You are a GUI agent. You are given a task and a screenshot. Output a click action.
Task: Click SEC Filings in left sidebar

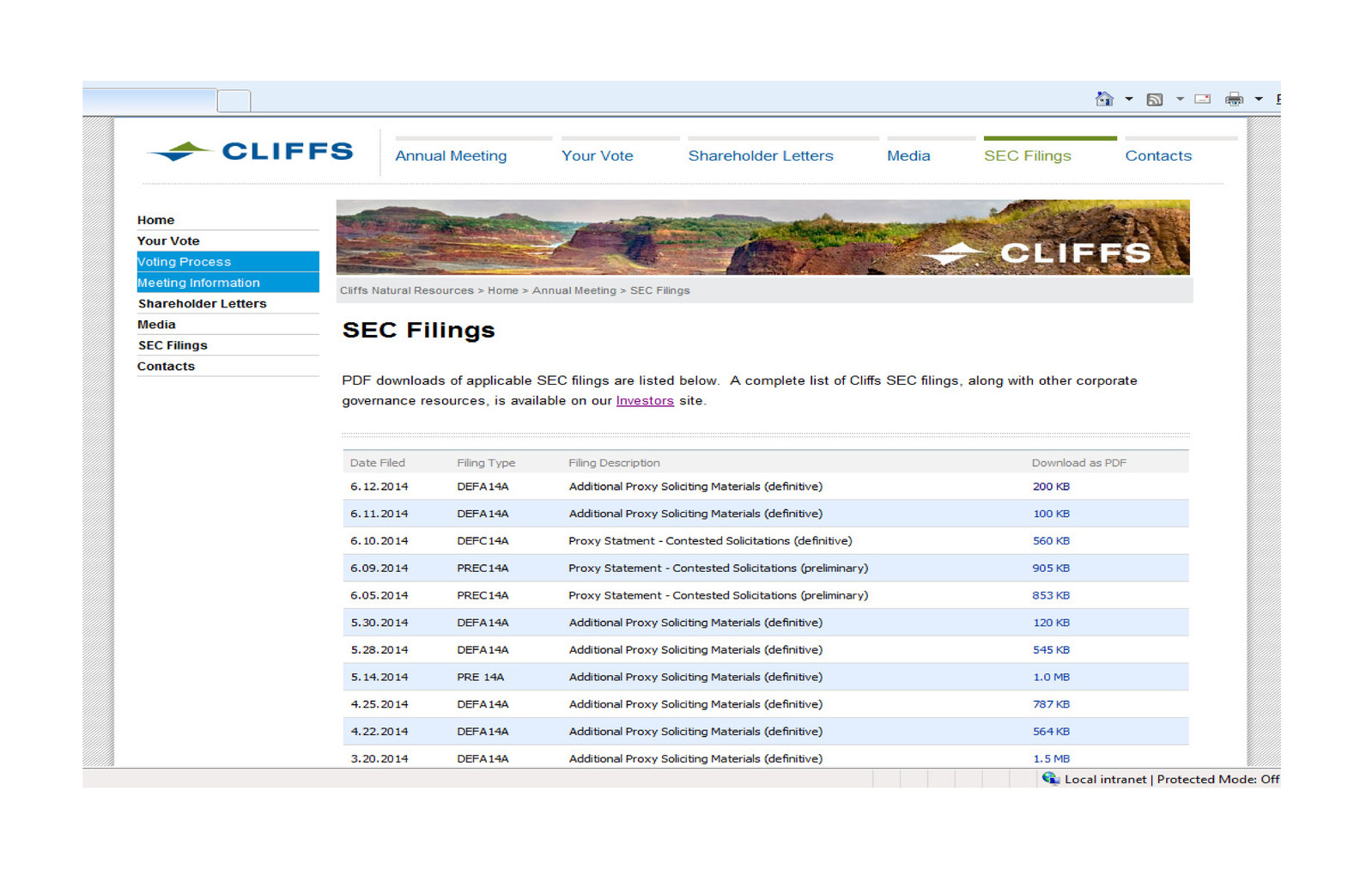[x=173, y=345]
